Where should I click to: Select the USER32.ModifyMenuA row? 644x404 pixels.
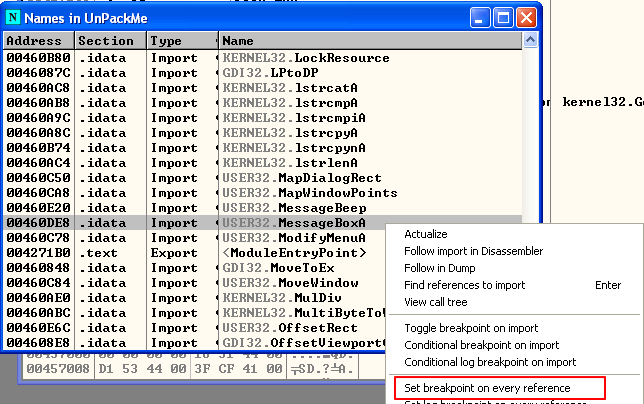point(195,237)
